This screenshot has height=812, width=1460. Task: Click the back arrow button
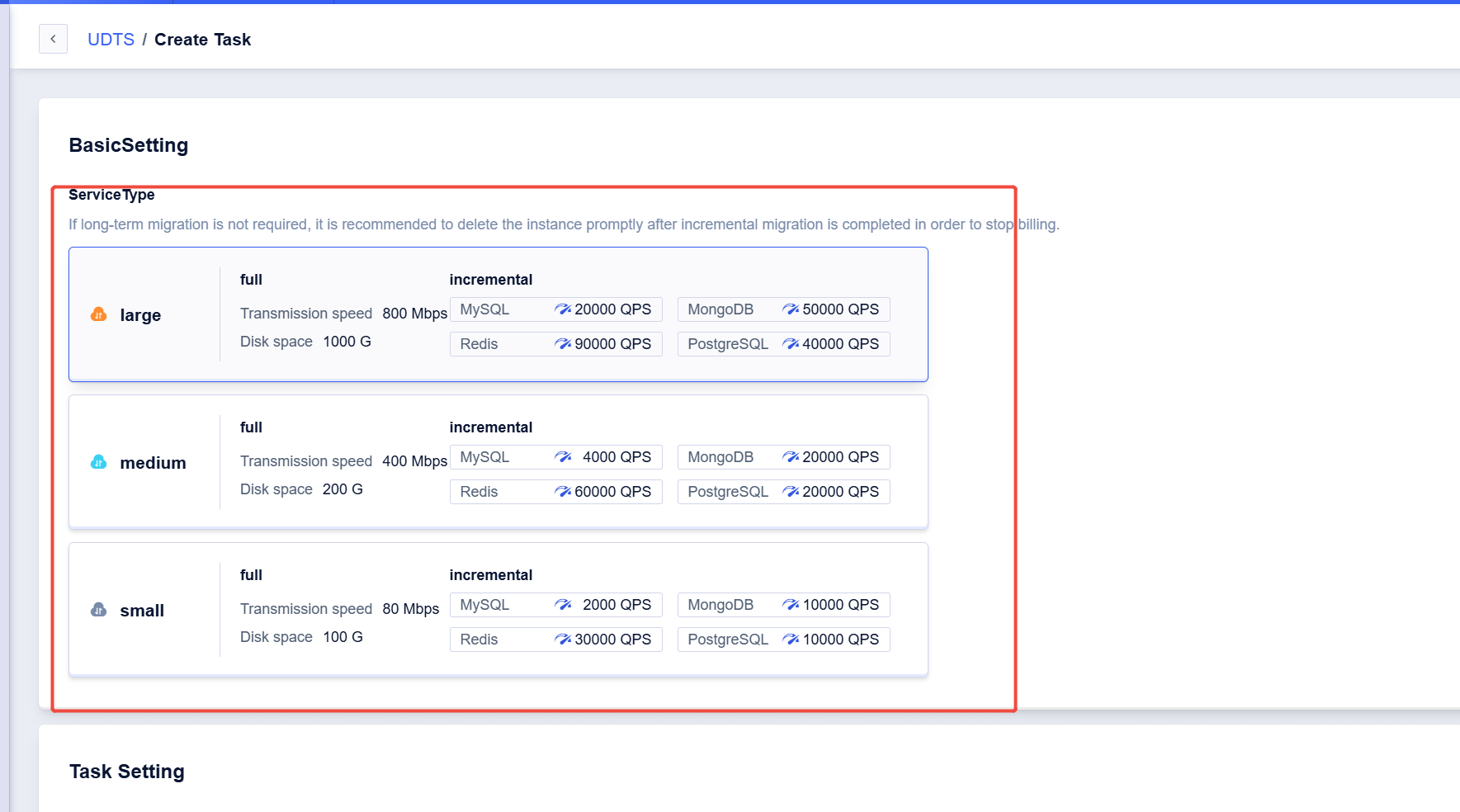pyautogui.click(x=53, y=39)
